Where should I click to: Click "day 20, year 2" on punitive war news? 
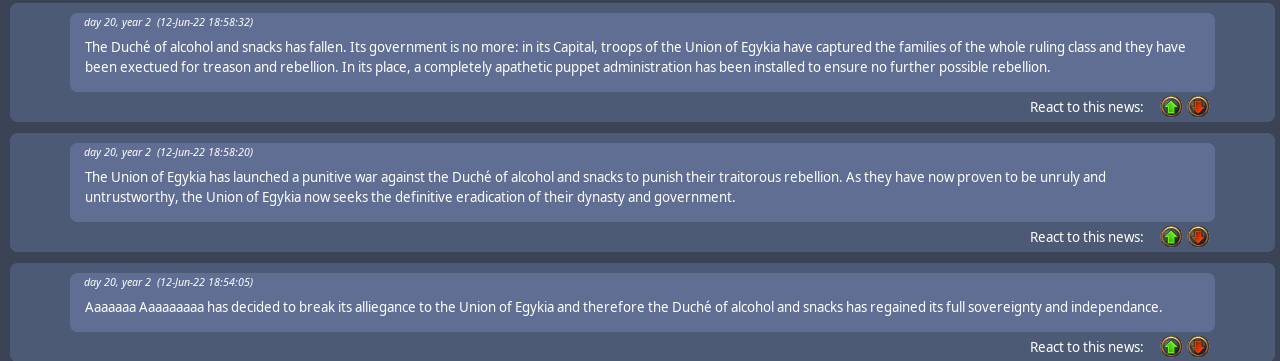117,152
